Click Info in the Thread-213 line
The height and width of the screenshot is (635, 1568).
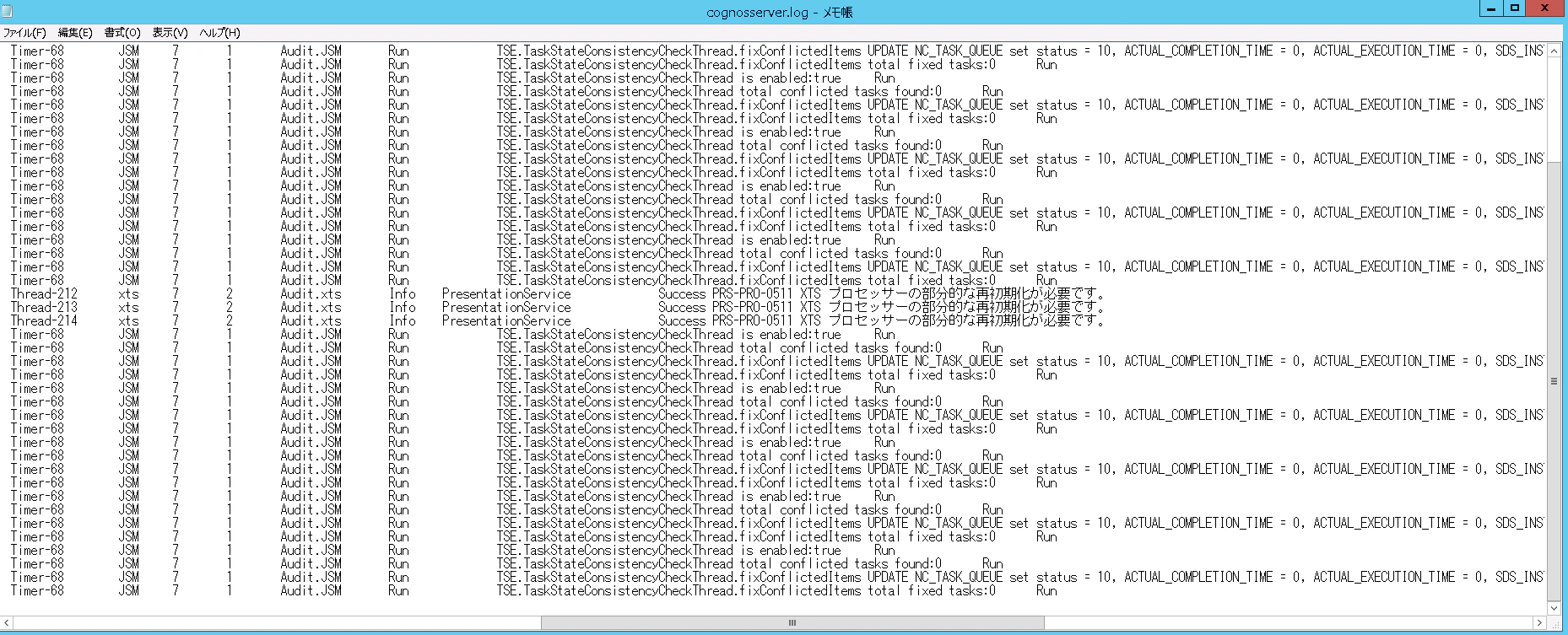tap(403, 308)
